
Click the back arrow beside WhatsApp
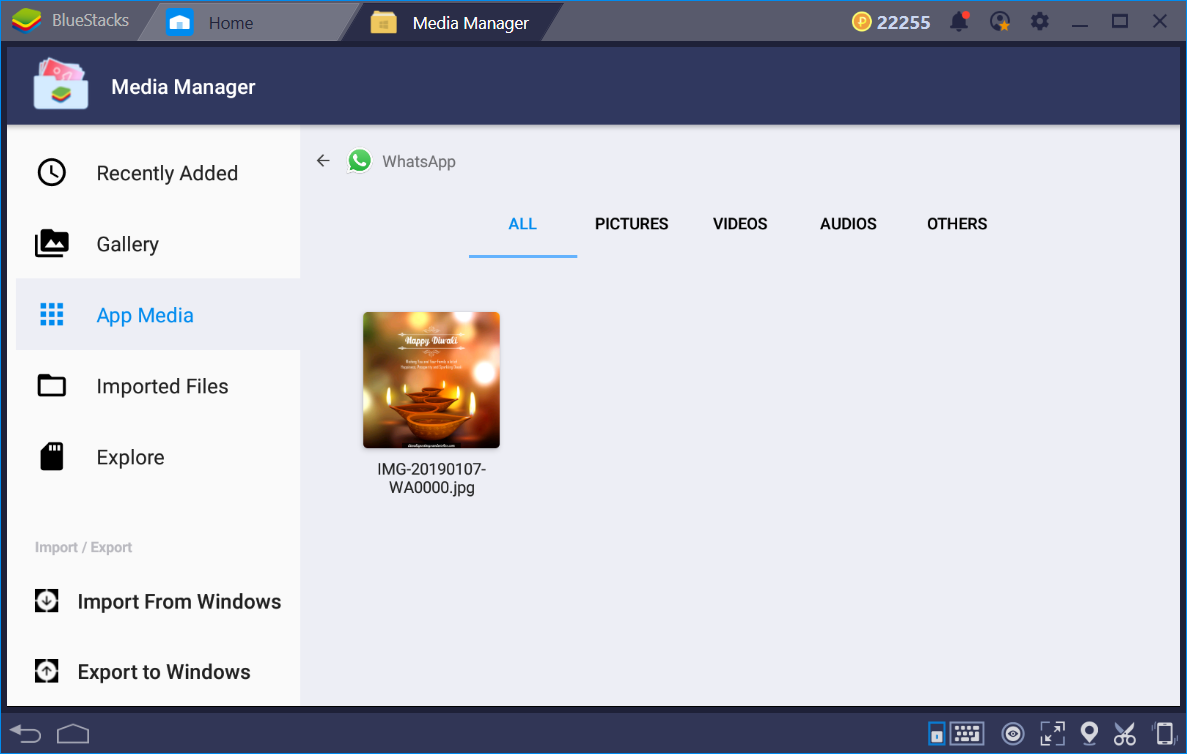click(x=323, y=161)
